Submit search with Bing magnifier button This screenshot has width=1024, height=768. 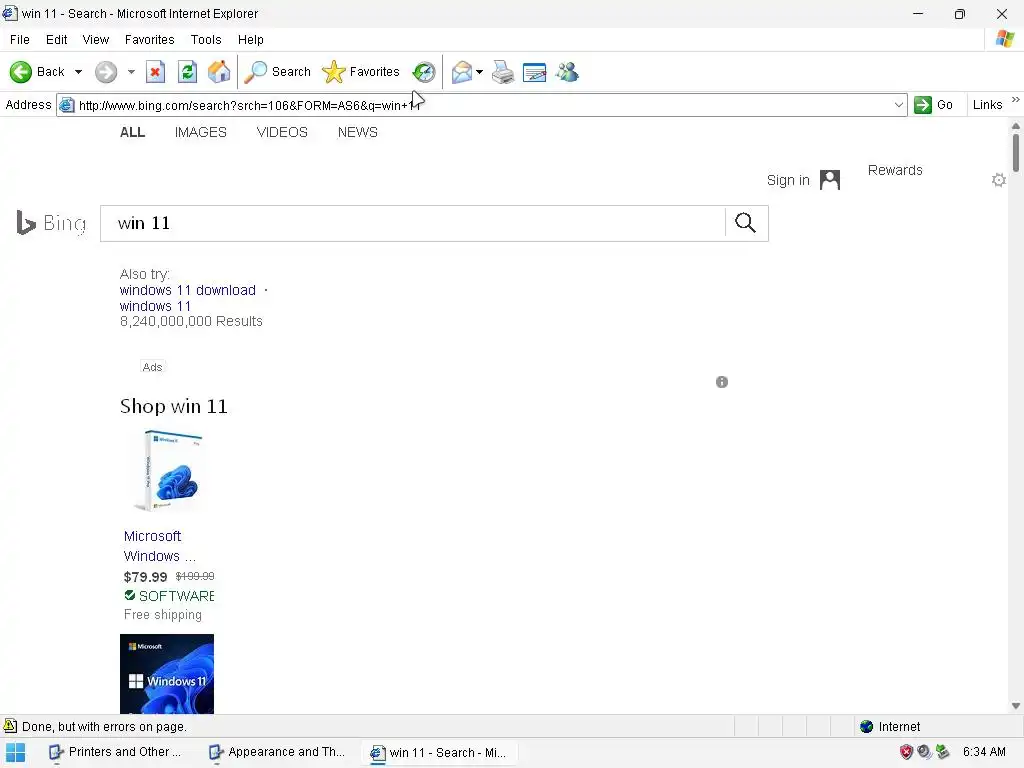tap(745, 223)
